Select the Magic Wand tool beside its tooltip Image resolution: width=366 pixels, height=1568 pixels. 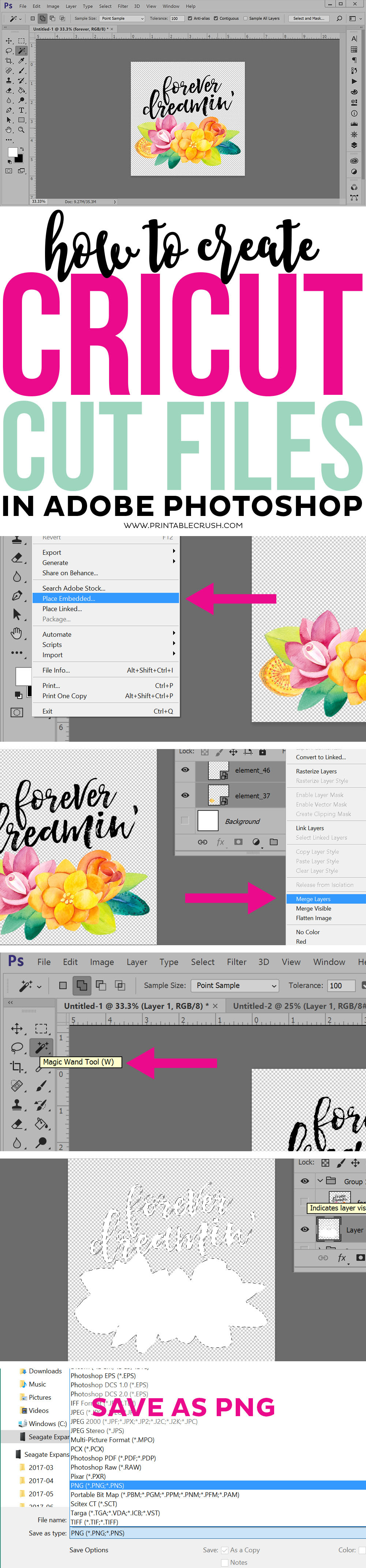tap(41, 1047)
